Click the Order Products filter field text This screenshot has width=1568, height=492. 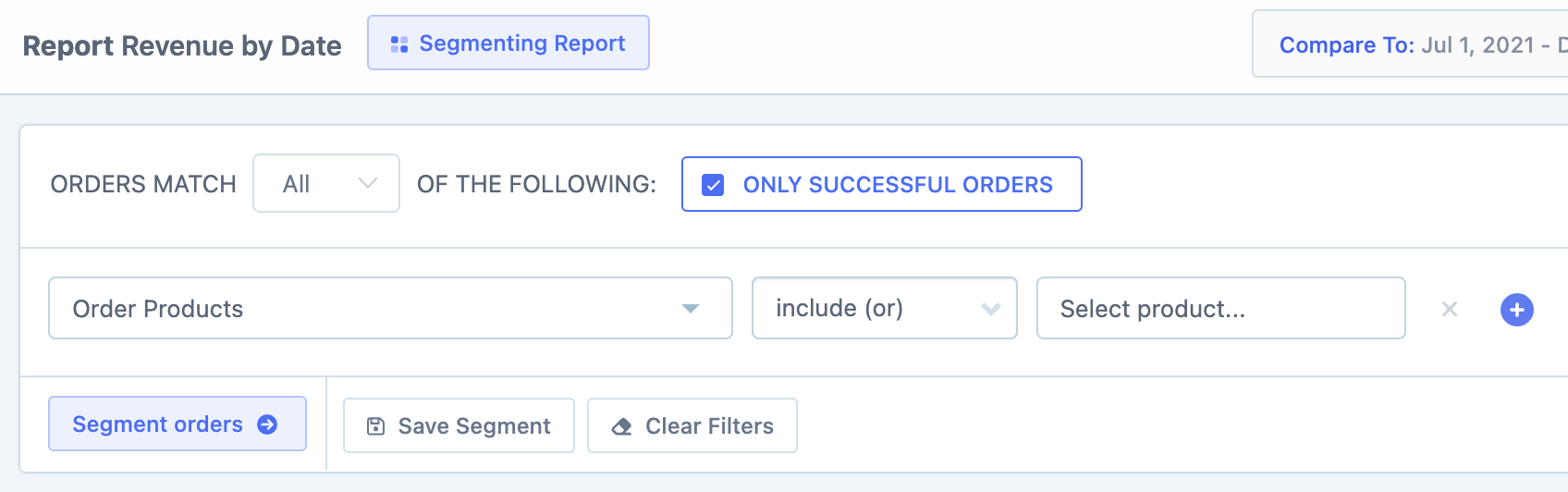tap(158, 309)
